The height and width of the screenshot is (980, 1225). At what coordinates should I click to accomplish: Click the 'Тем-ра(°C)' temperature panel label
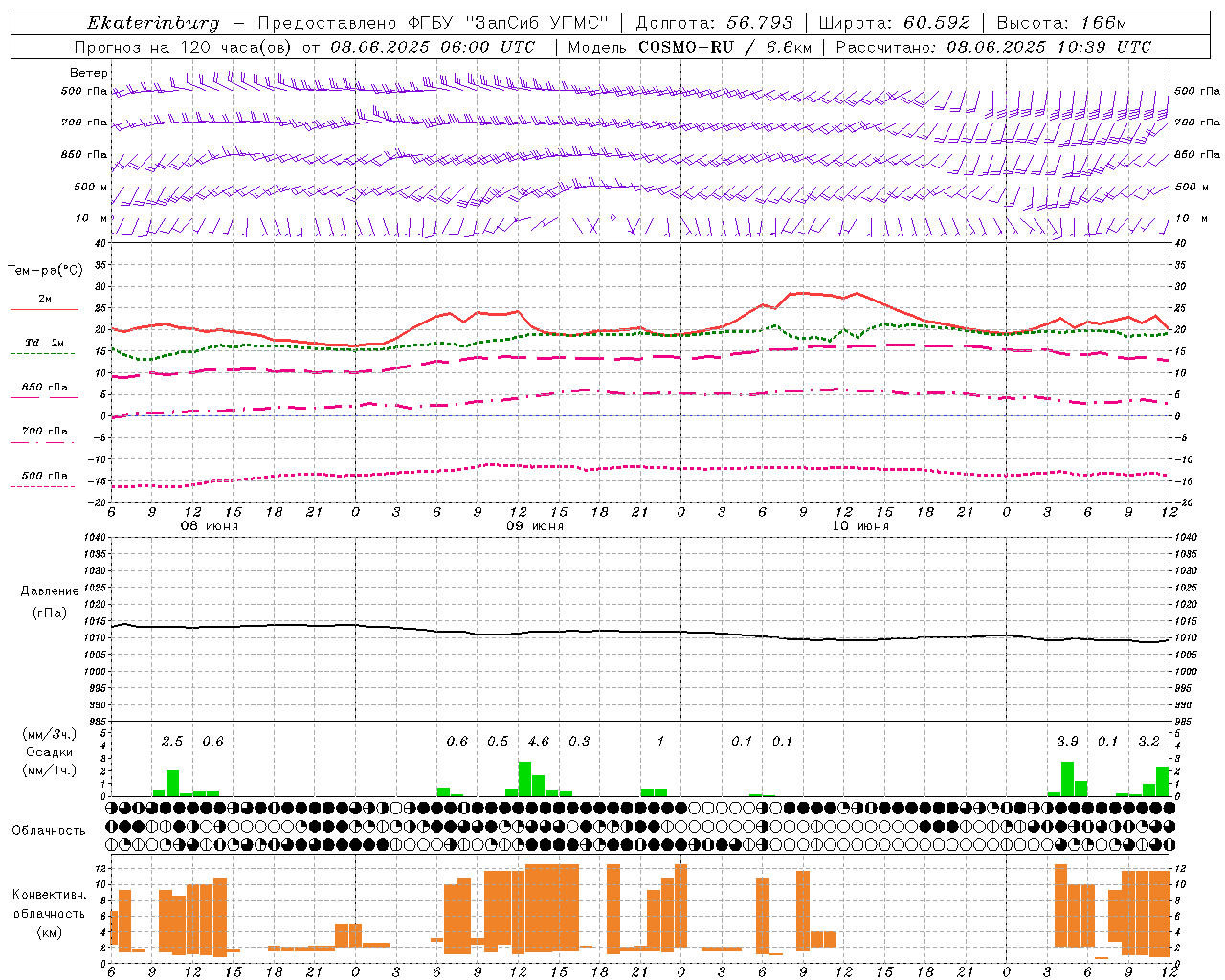45,271
